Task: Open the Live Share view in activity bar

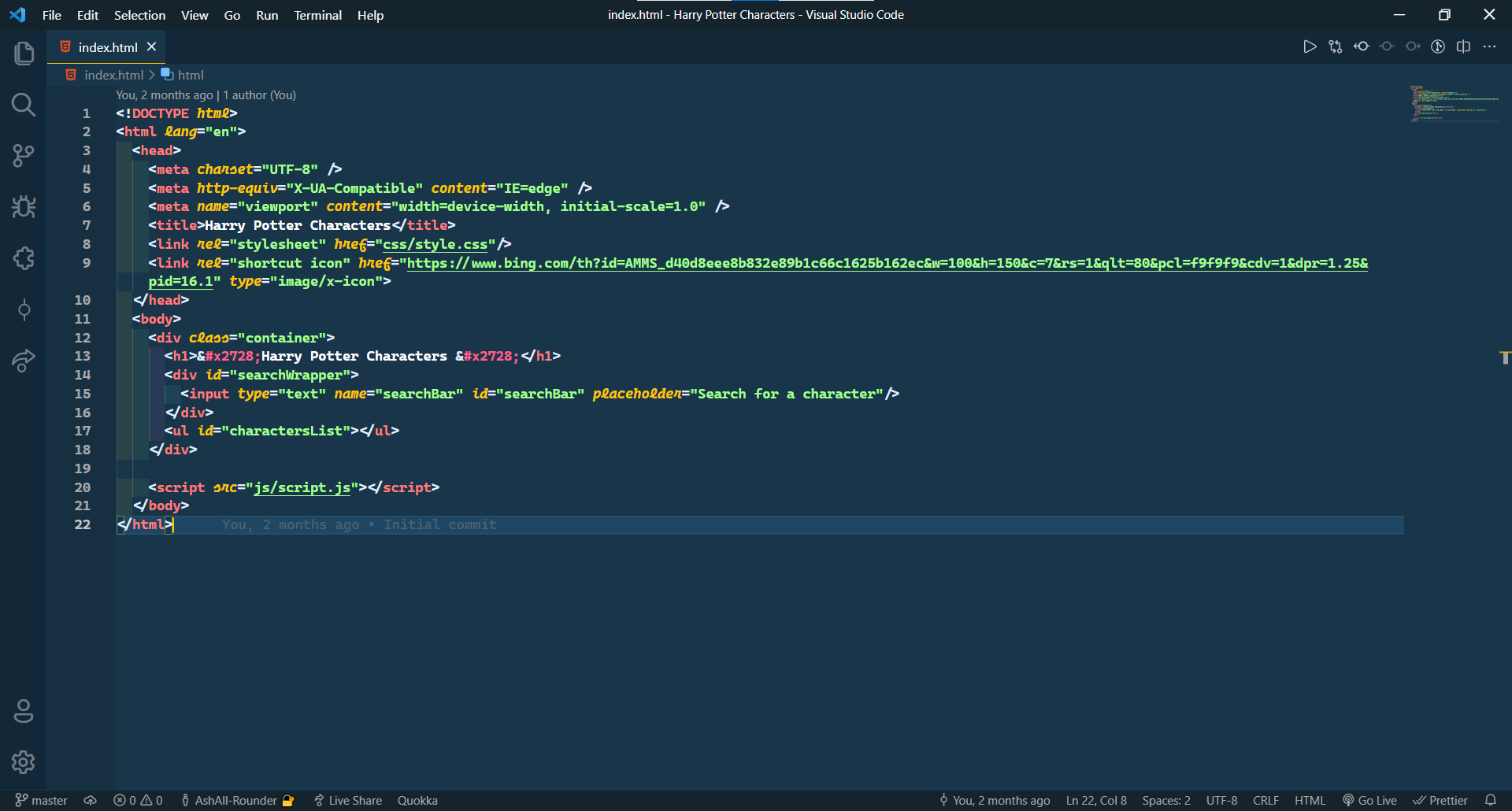Action: click(24, 361)
